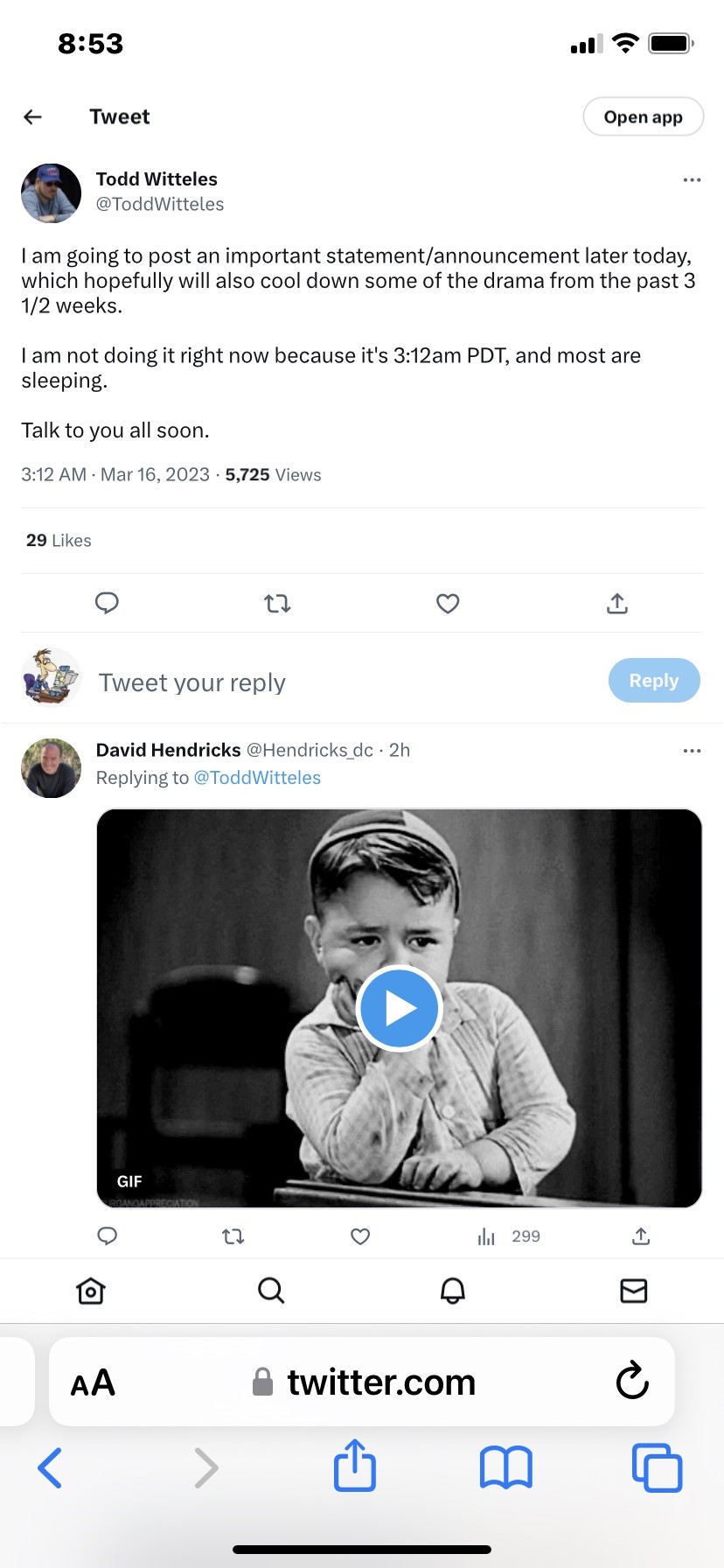Open the @ToddWitteles mention link
724x1568 pixels.
coord(257,778)
